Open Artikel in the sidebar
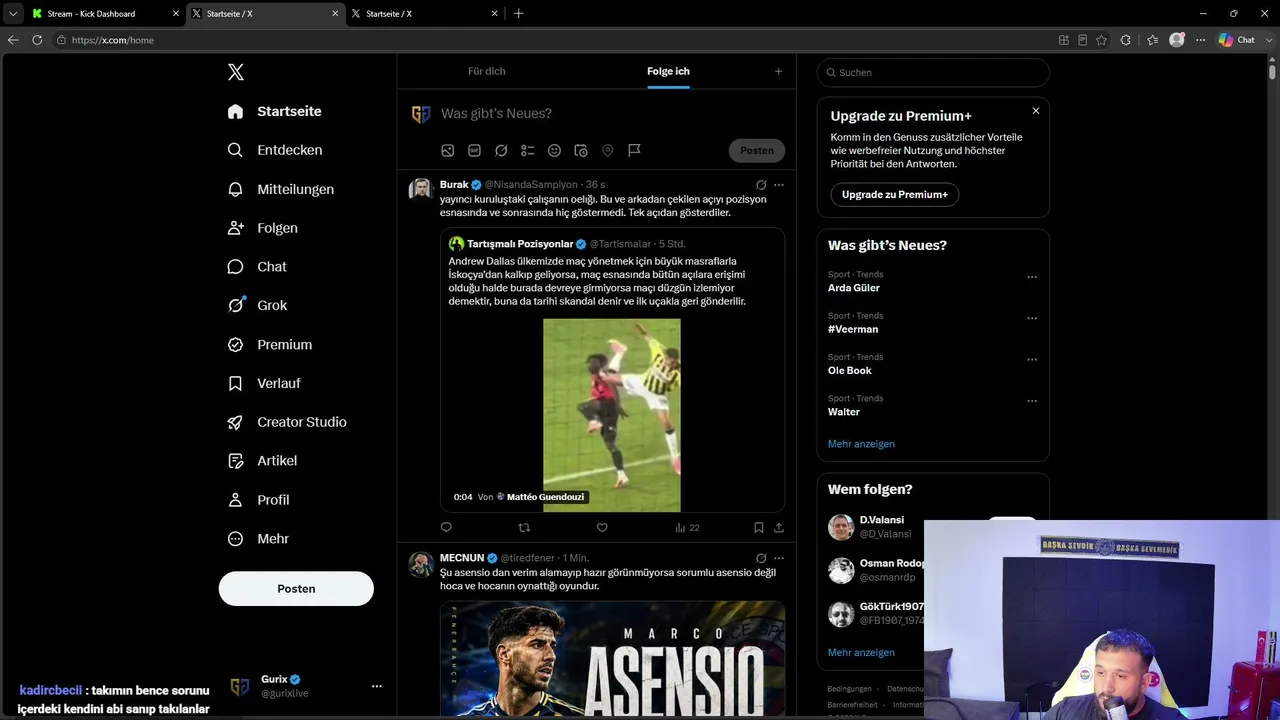Screen dimensions: 1280x720 [262, 461]
